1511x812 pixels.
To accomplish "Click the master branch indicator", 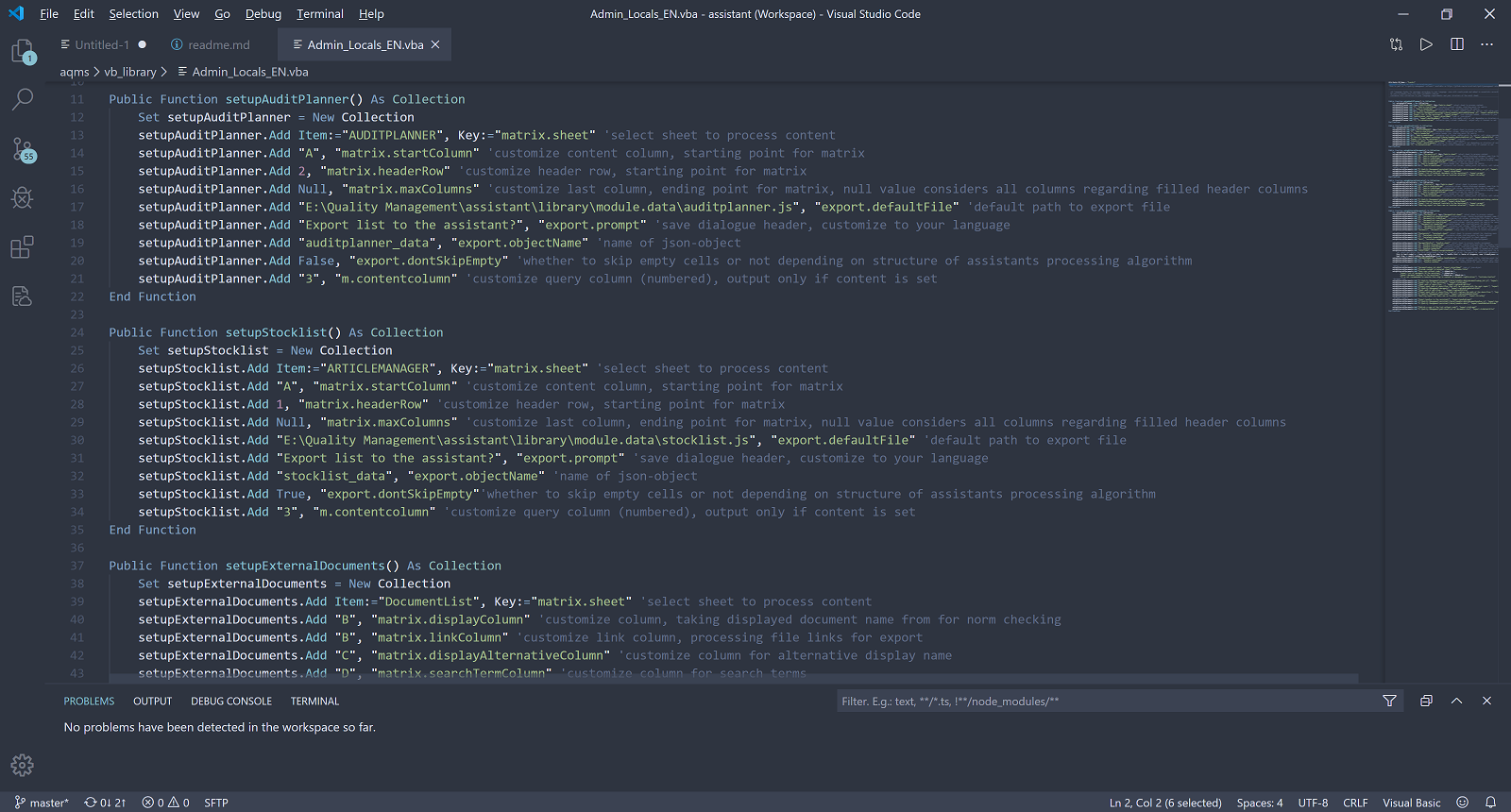I will (x=42, y=803).
